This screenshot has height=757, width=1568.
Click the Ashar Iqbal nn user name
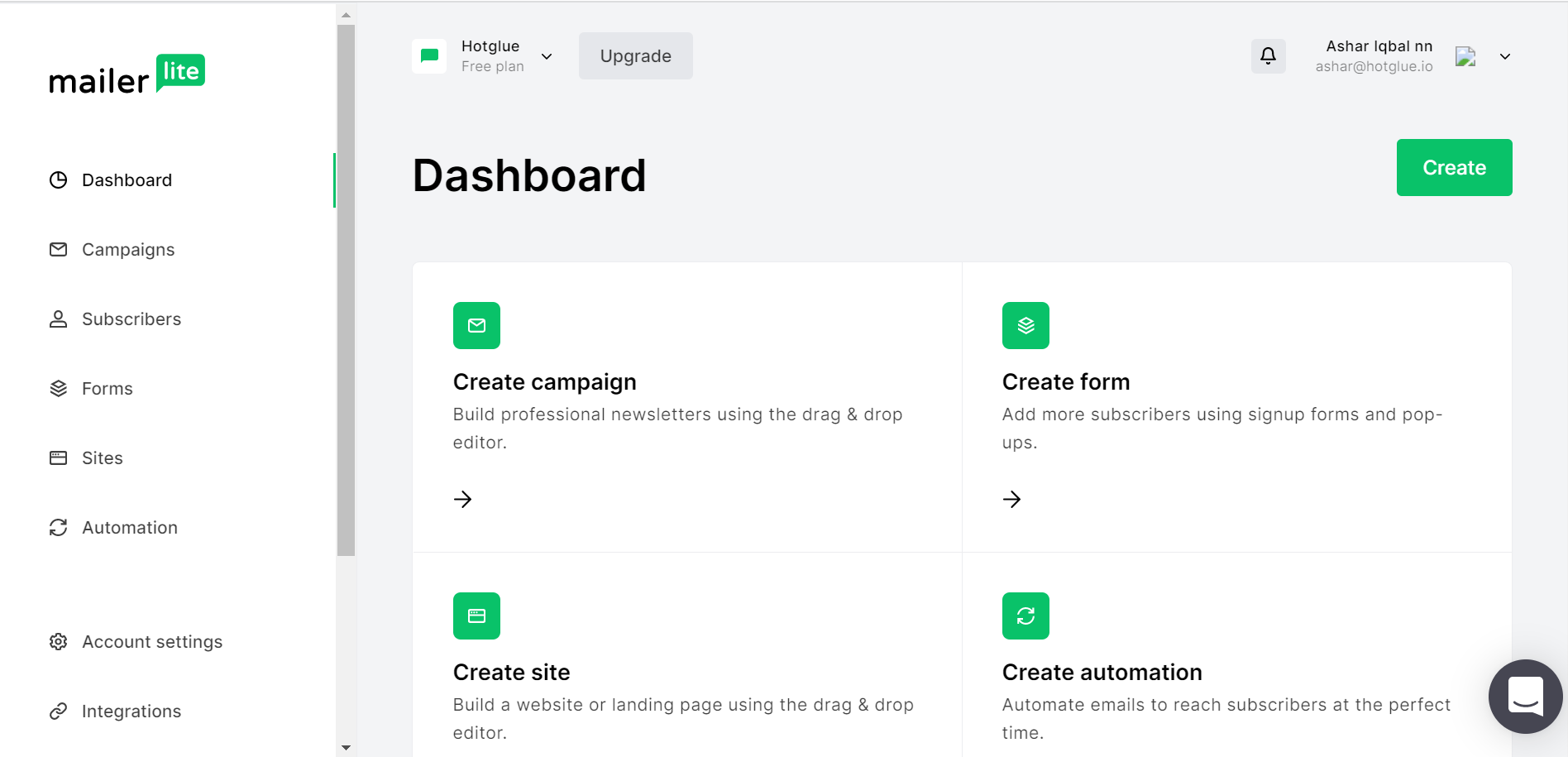(1379, 46)
